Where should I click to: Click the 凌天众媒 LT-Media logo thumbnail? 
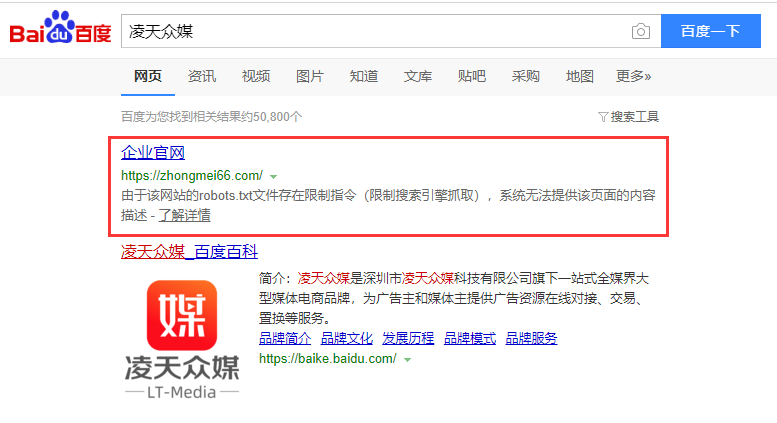(x=182, y=339)
